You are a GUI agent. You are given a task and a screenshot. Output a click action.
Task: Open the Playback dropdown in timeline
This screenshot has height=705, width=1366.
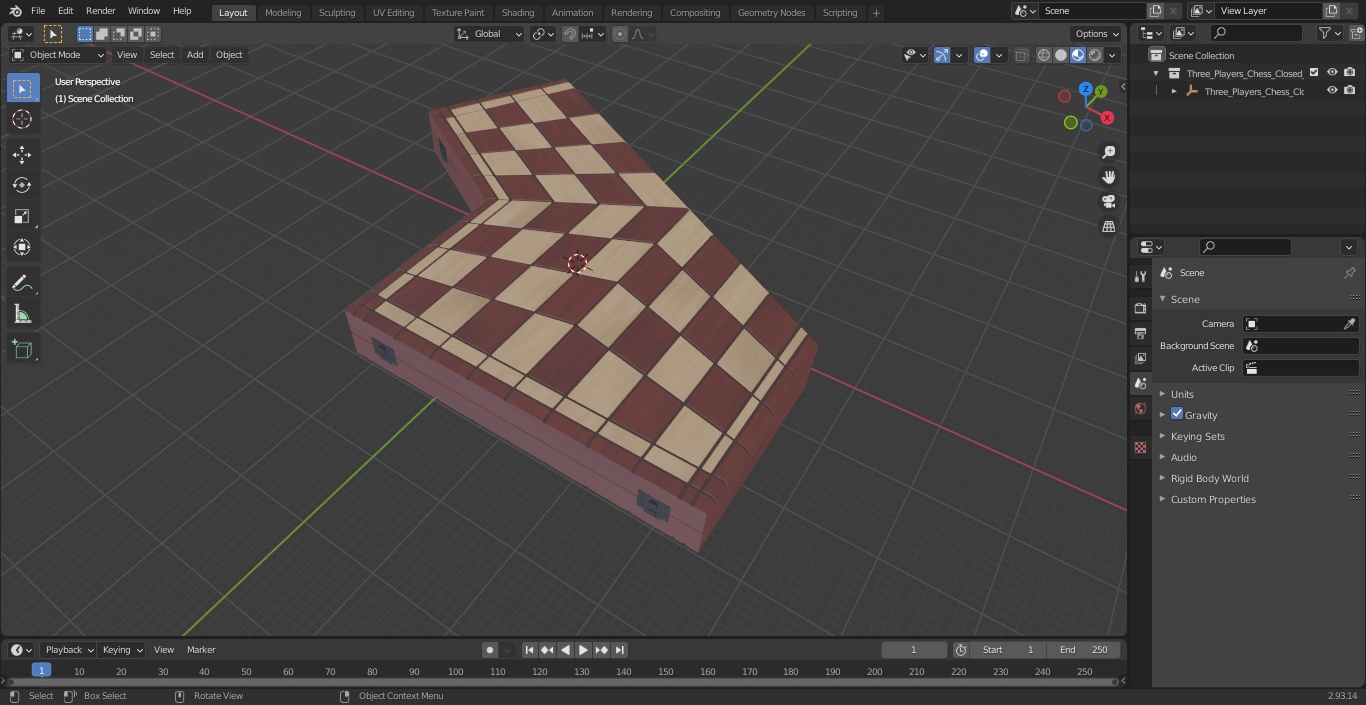[x=67, y=650]
